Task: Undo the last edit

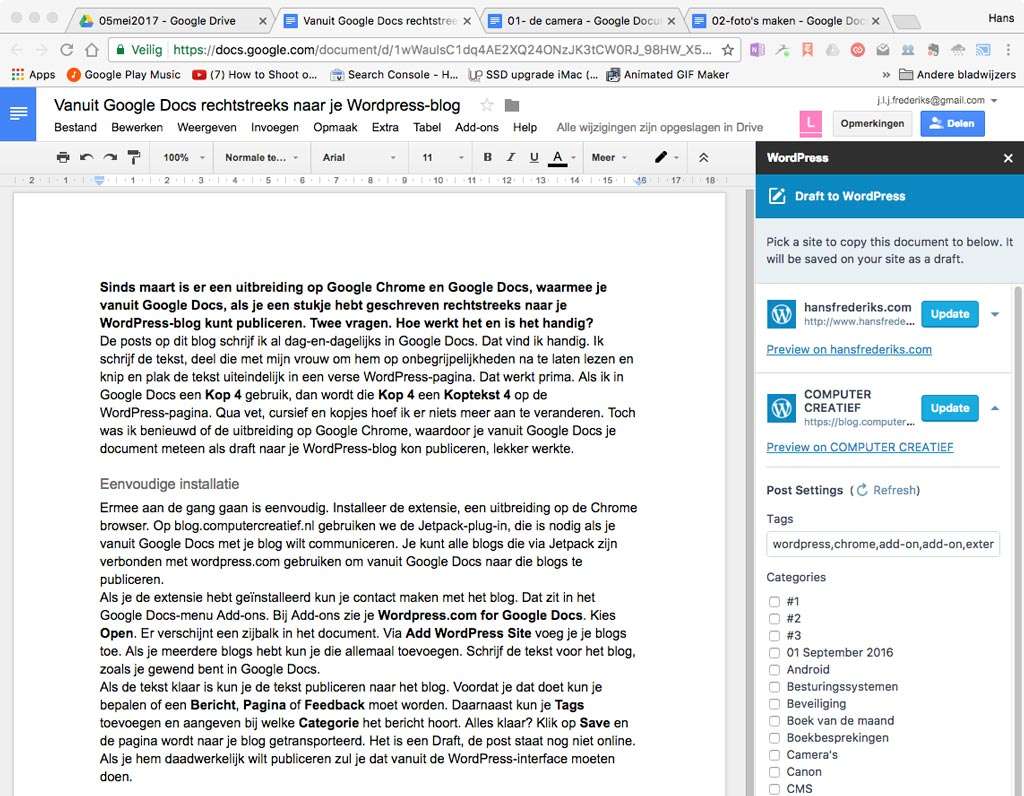Action: point(86,157)
